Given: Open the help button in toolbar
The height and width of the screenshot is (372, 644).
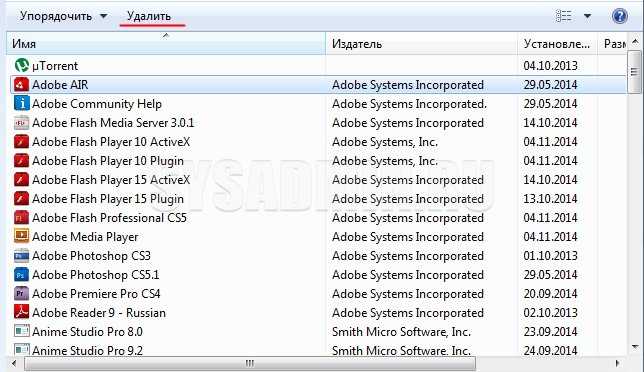Looking at the screenshot, I should click(619, 16).
